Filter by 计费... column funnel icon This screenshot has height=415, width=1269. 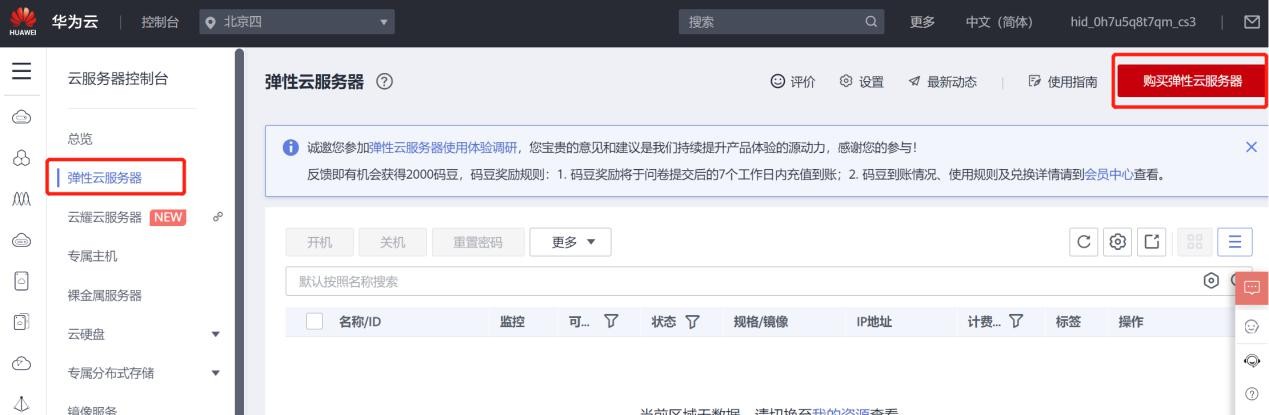pyautogui.click(x=1018, y=320)
